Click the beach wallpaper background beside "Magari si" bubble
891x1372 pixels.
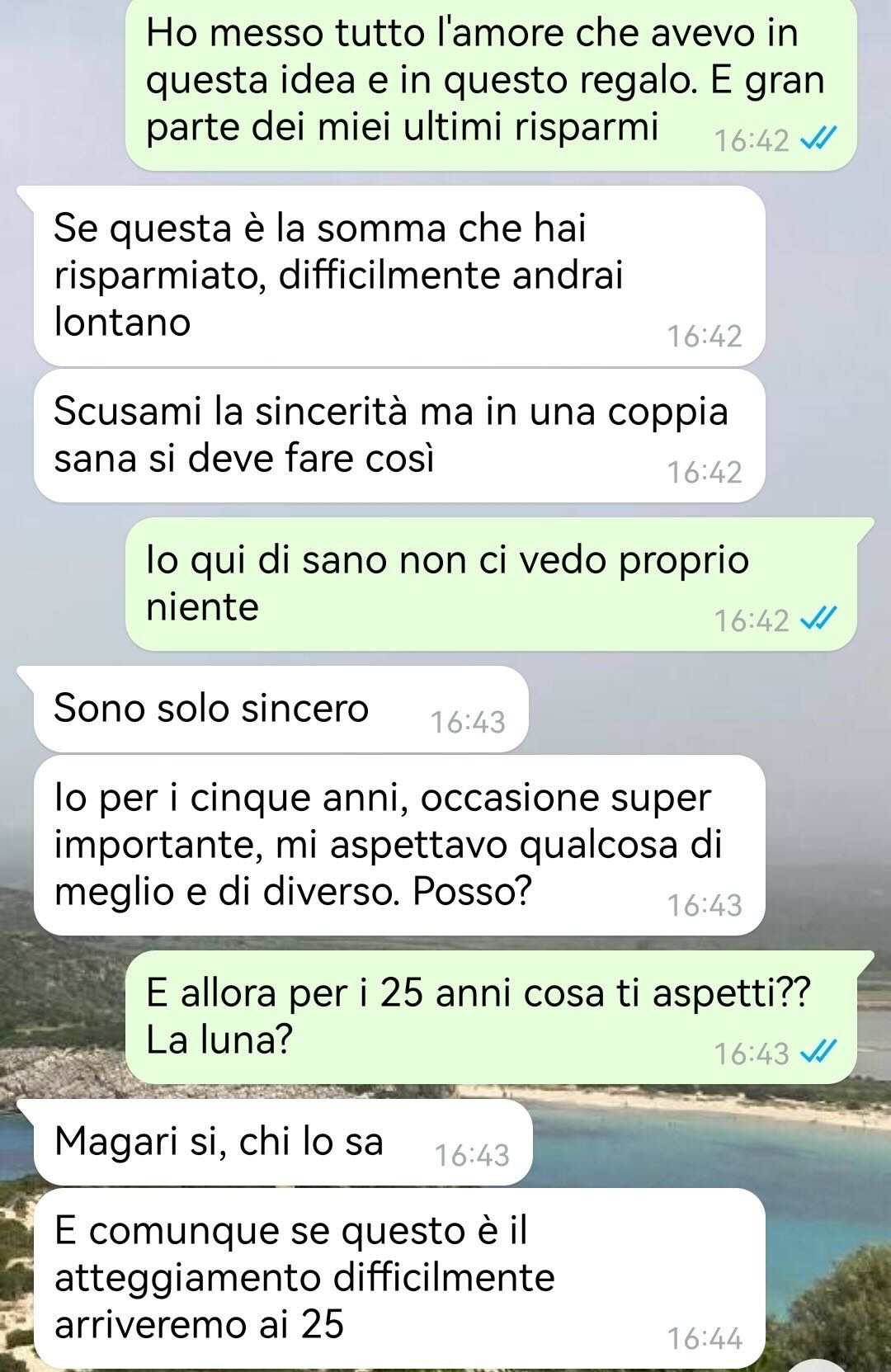tap(709, 1143)
